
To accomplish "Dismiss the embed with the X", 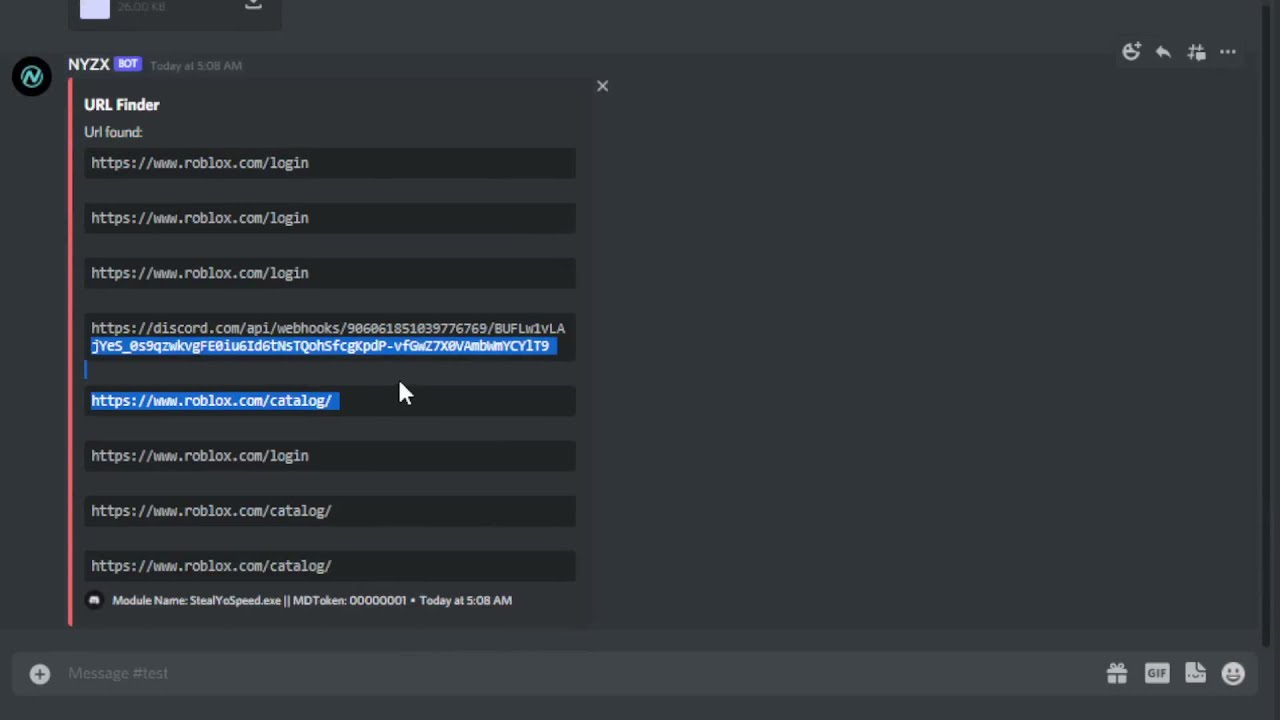I will pyautogui.click(x=602, y=86).
